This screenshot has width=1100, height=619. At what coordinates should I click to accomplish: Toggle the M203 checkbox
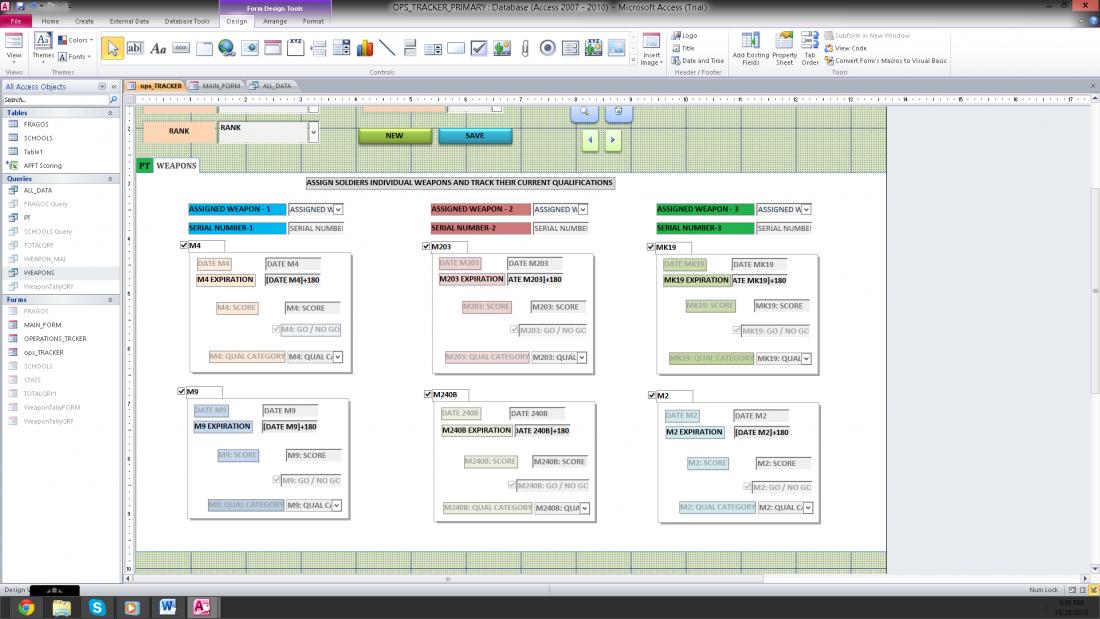tap(426, 246)
